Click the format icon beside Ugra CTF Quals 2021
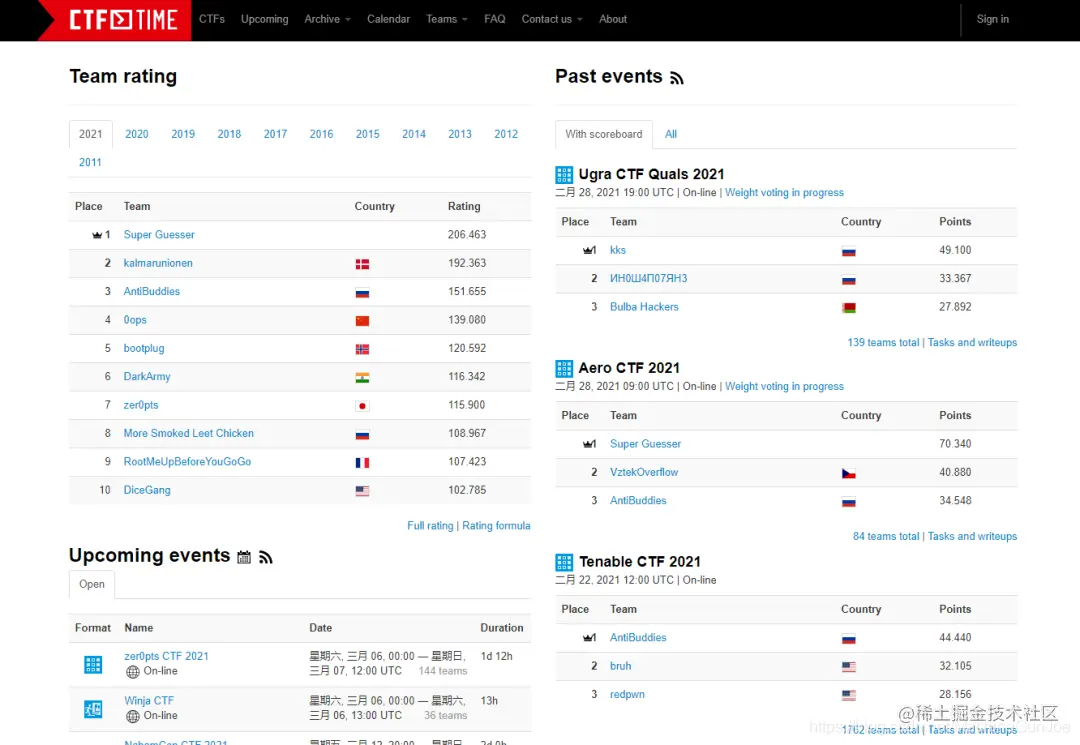This screenshot has height=745, width=1080. click(564, 174)
